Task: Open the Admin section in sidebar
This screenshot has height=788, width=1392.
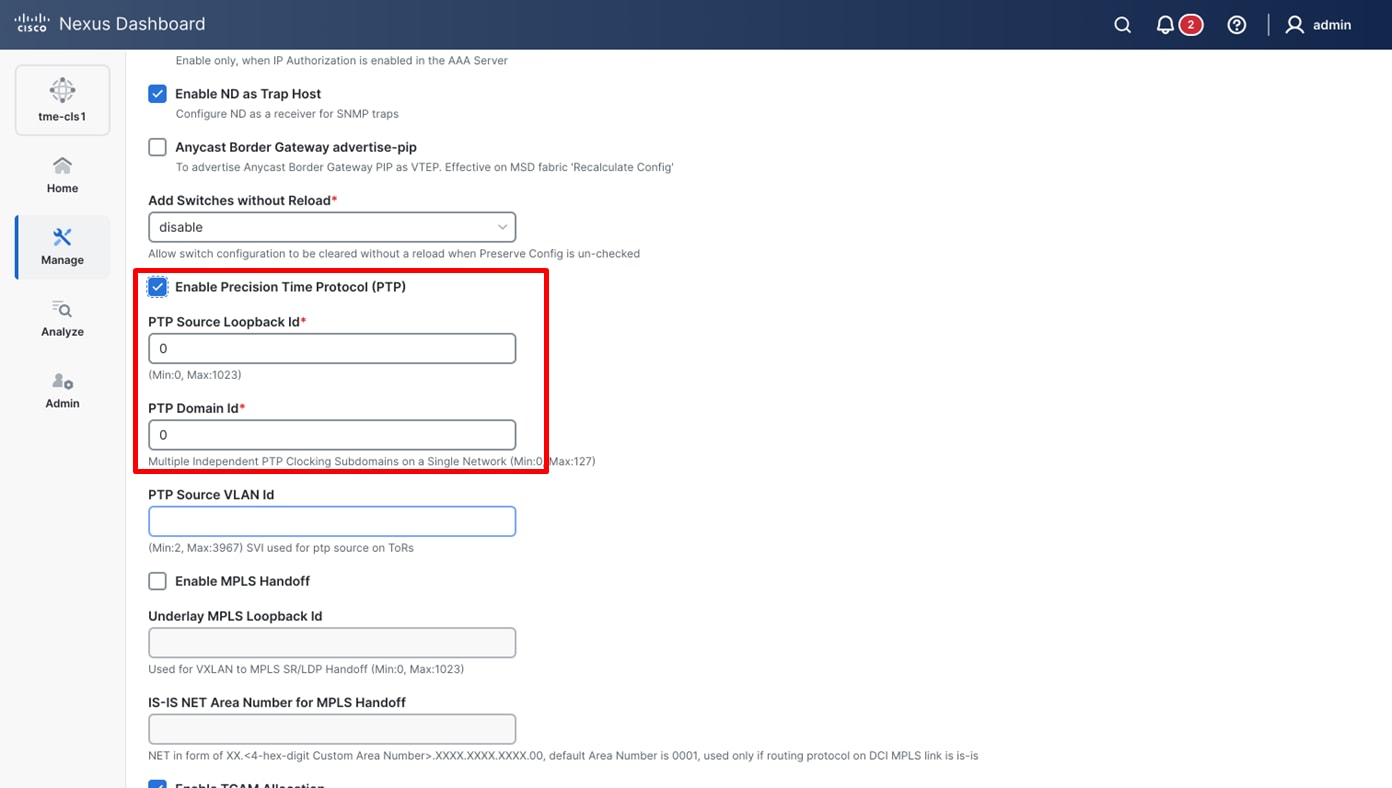Action: (x=62, y=391)
